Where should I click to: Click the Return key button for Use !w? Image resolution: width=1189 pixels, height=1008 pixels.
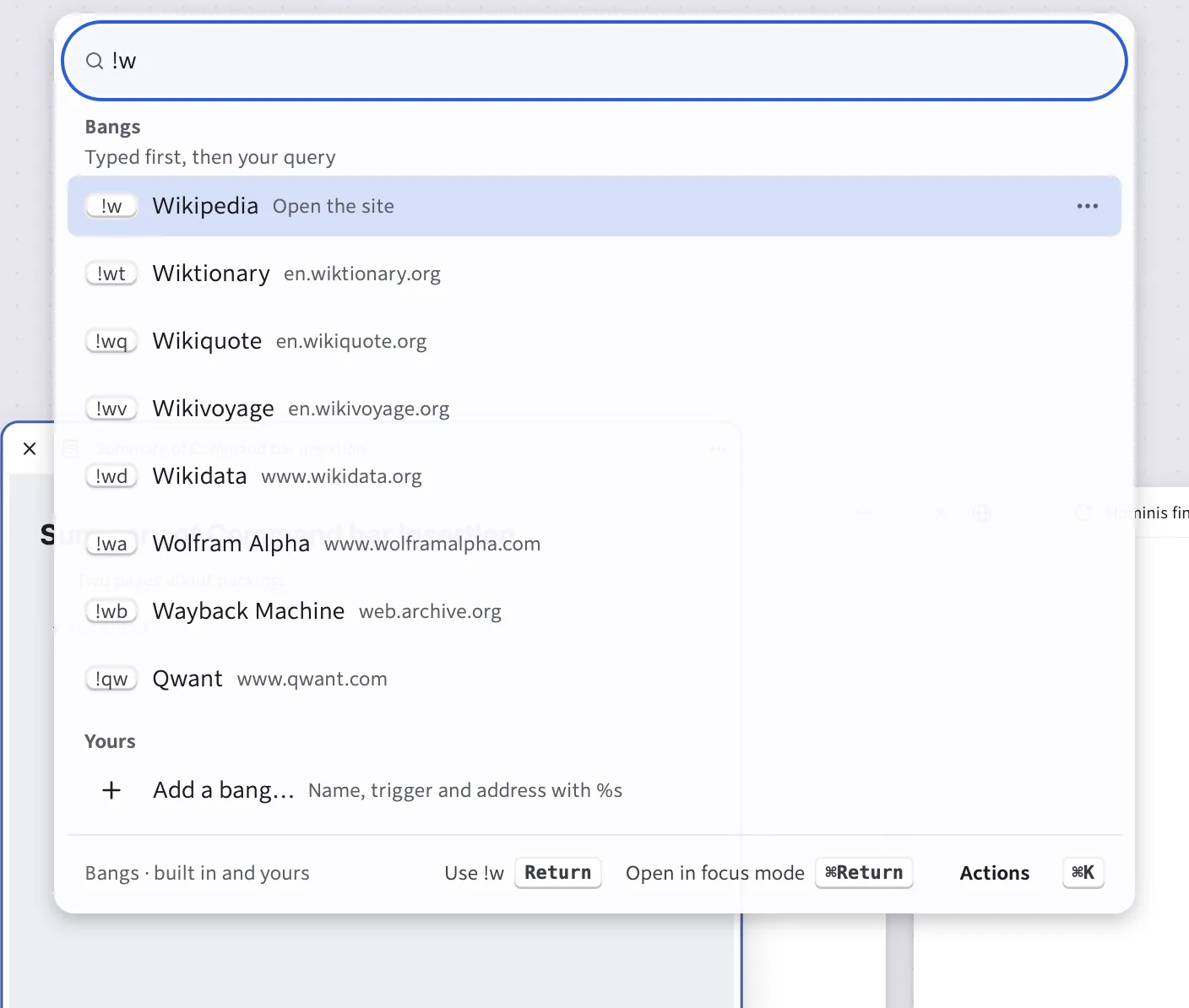click(558, 873)
